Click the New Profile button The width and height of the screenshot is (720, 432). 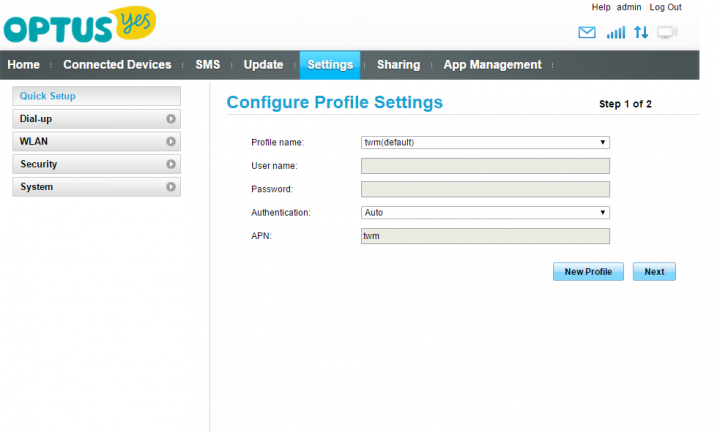588,272
